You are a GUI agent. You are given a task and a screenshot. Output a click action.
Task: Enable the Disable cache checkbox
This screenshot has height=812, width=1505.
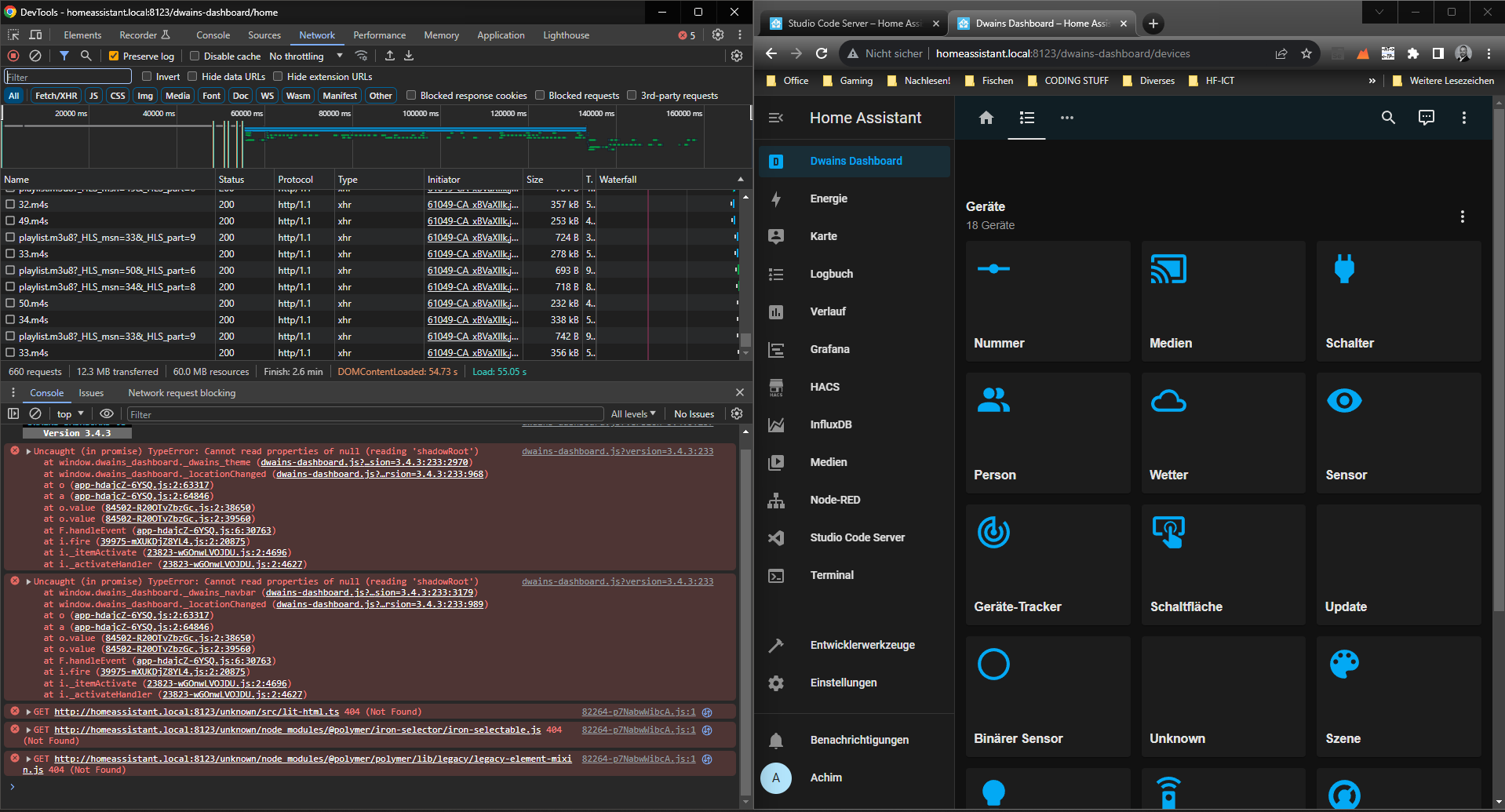click(194, 56)
